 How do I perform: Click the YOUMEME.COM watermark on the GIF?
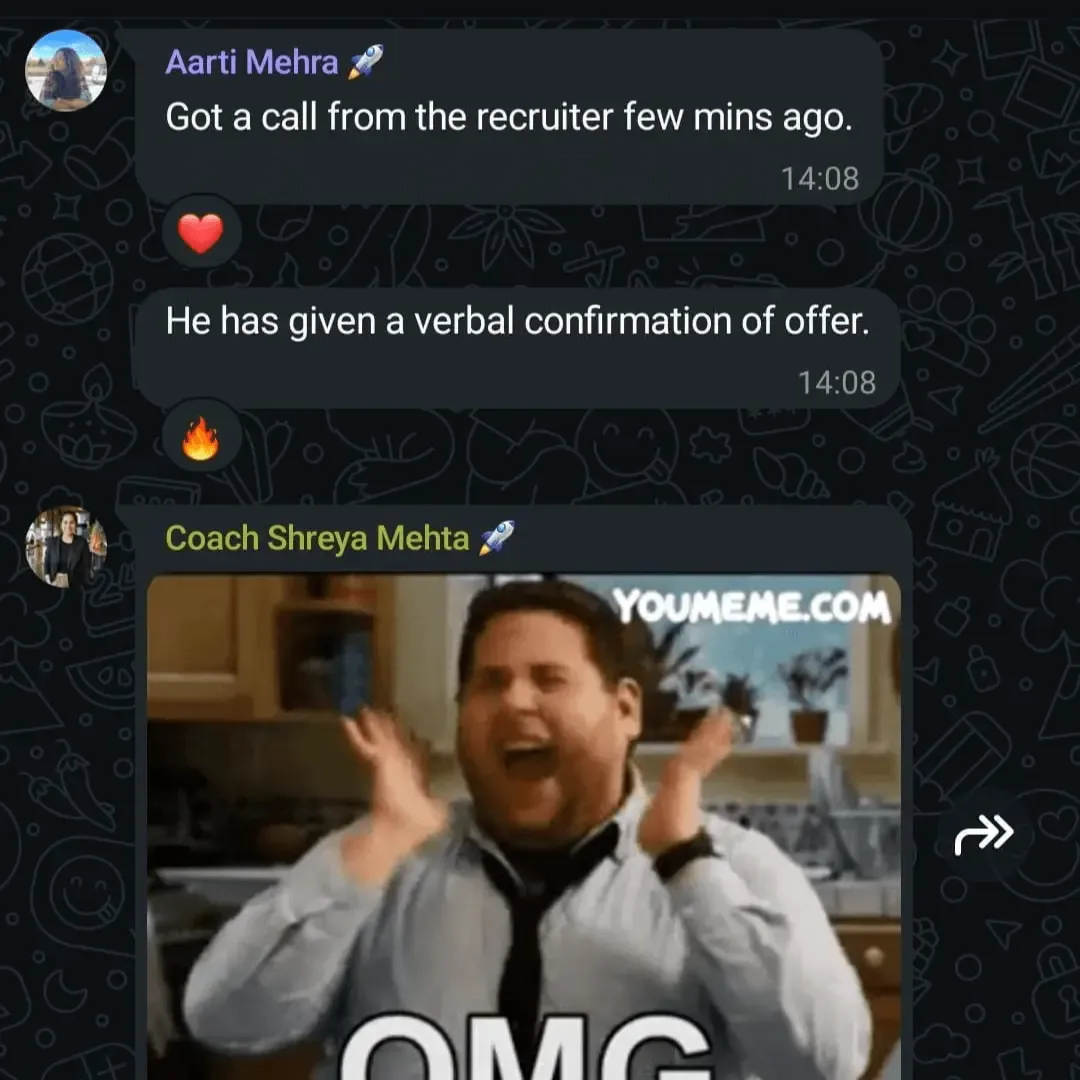(x=752, y=606)
